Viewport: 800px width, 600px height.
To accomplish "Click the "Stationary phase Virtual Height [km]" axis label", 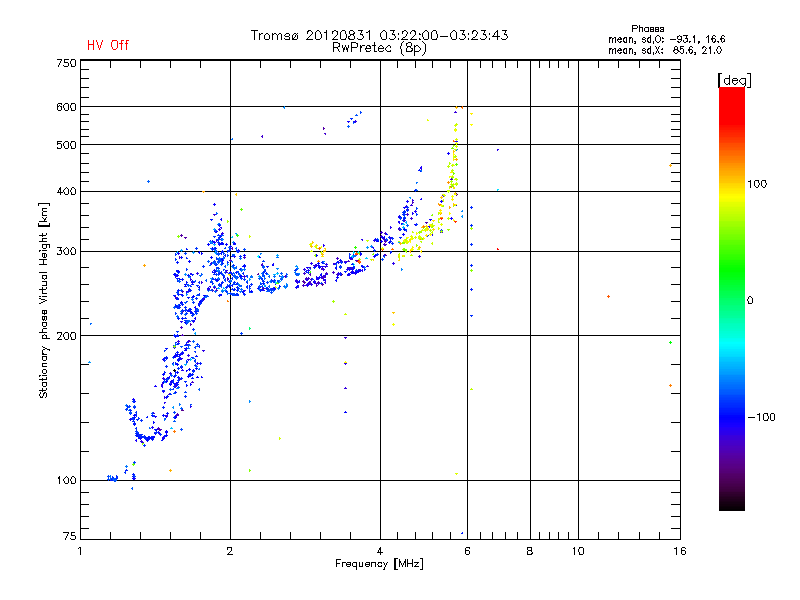I will 44,301.
